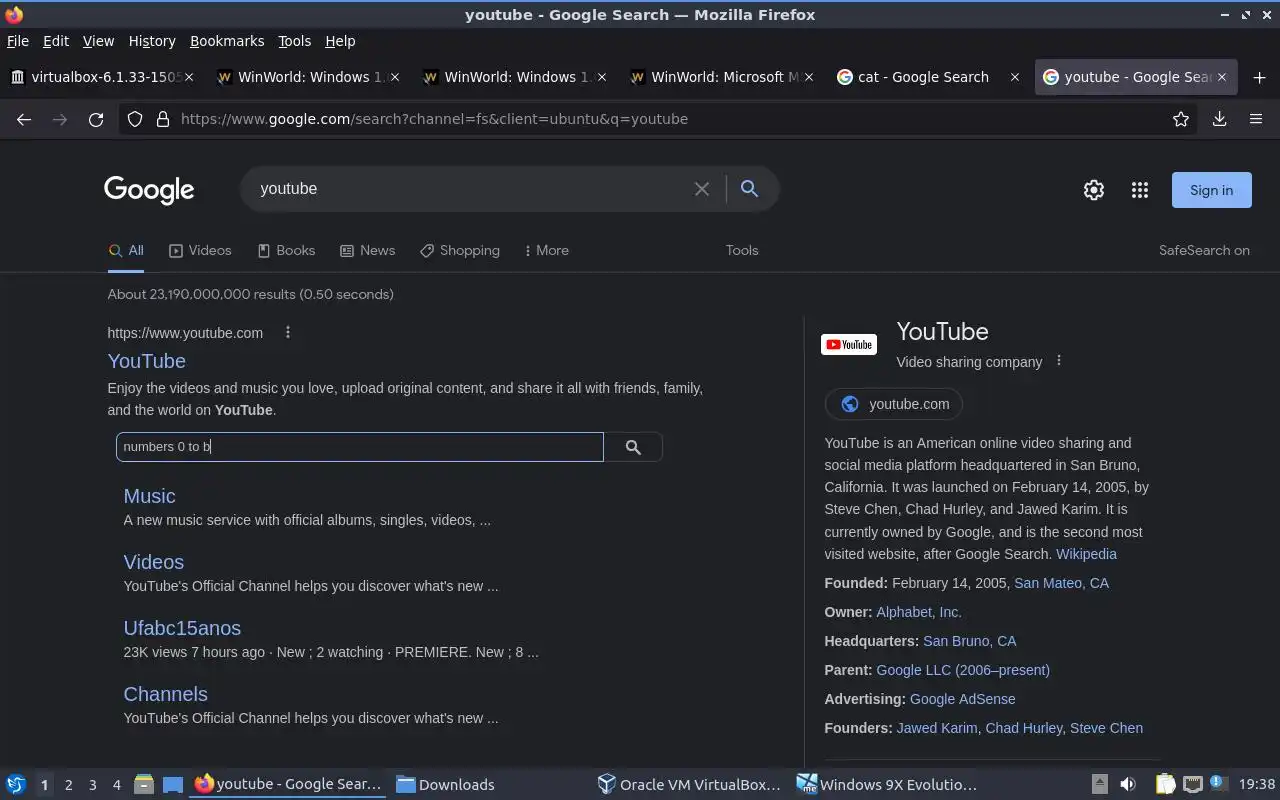Click the Google logo

[149, 190]
